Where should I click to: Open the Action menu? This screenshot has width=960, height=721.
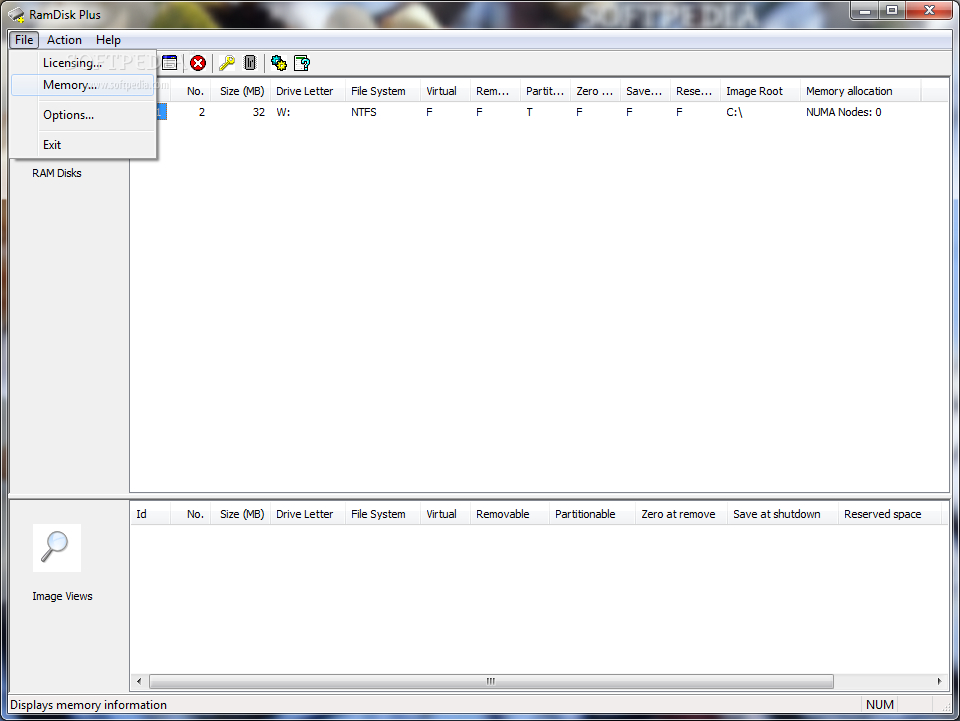tap(64, 40)
